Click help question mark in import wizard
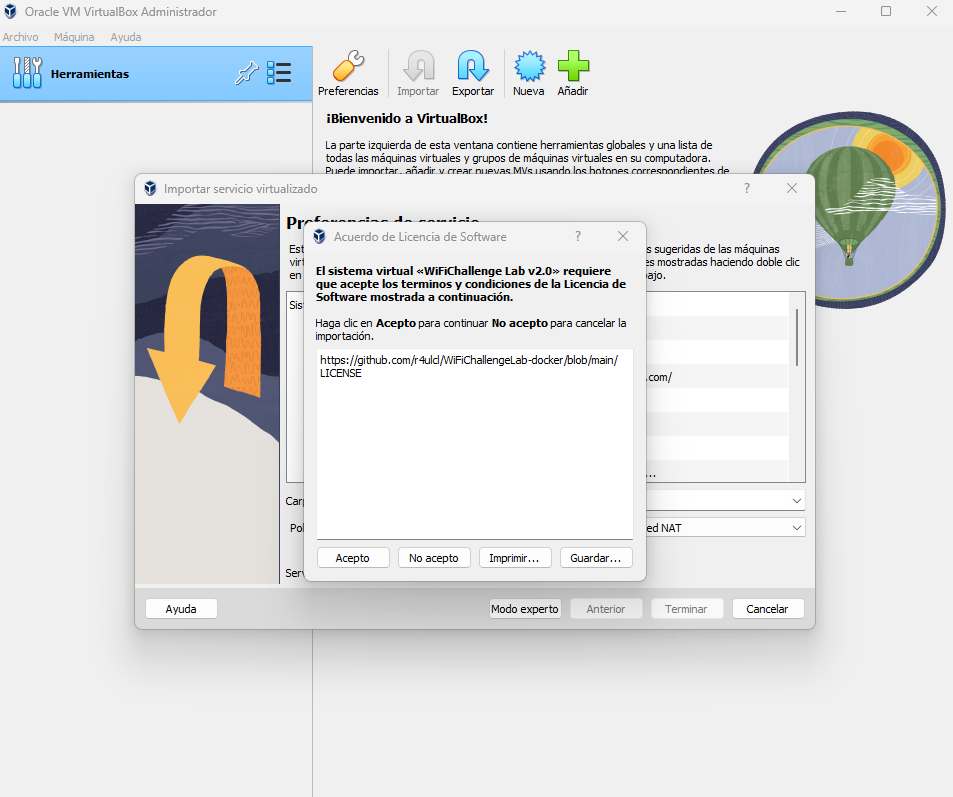This screenshot has width=953, height=797. point(747,188)
